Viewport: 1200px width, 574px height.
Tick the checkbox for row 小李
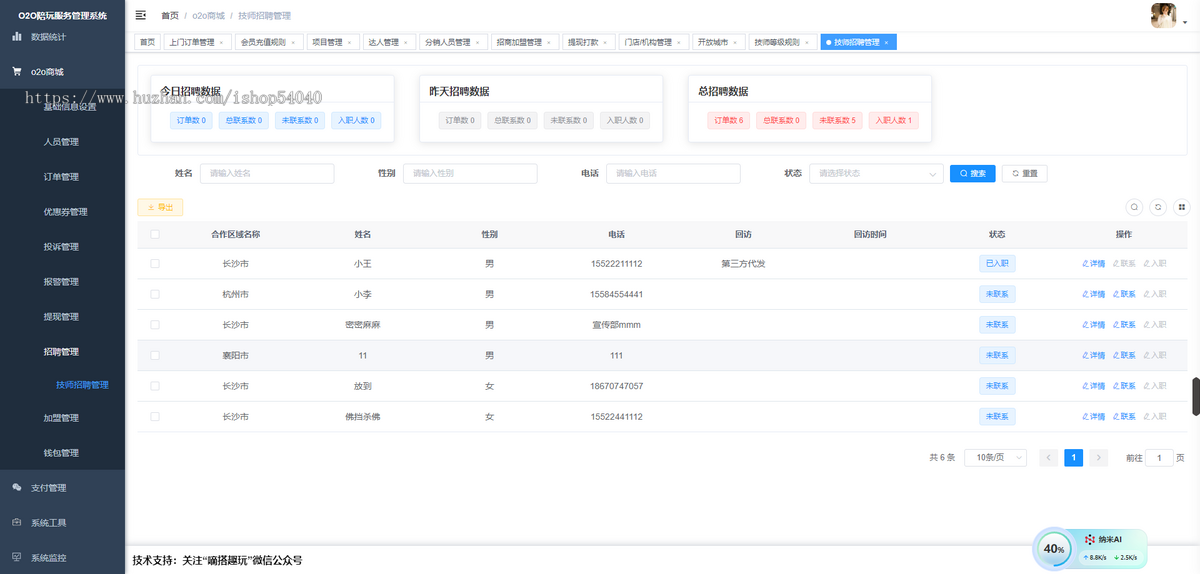(154, 294)
